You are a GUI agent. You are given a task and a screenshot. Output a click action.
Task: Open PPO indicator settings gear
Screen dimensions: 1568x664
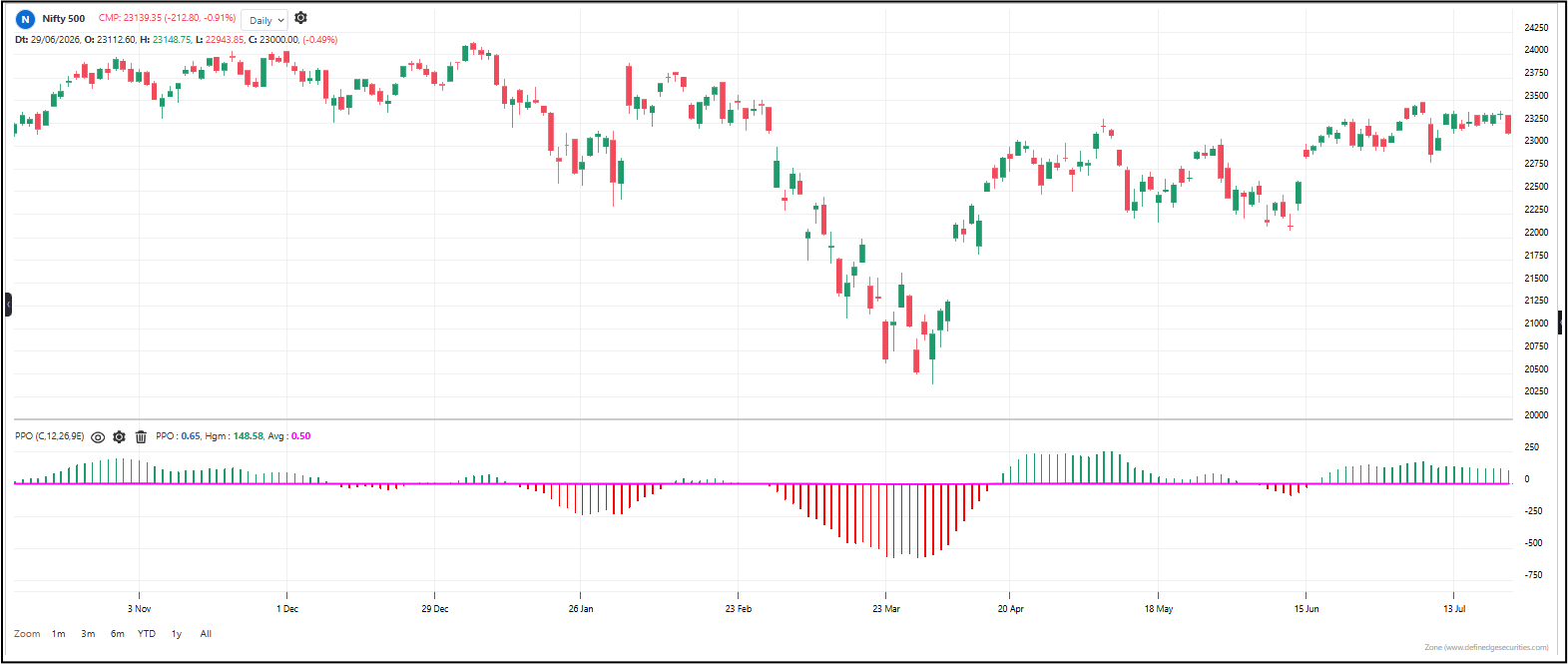(120, 437)
